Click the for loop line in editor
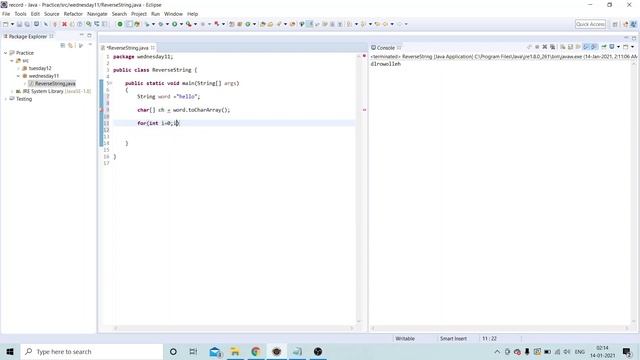The height and width of the screenshot is (360, 640). [234, 123]
